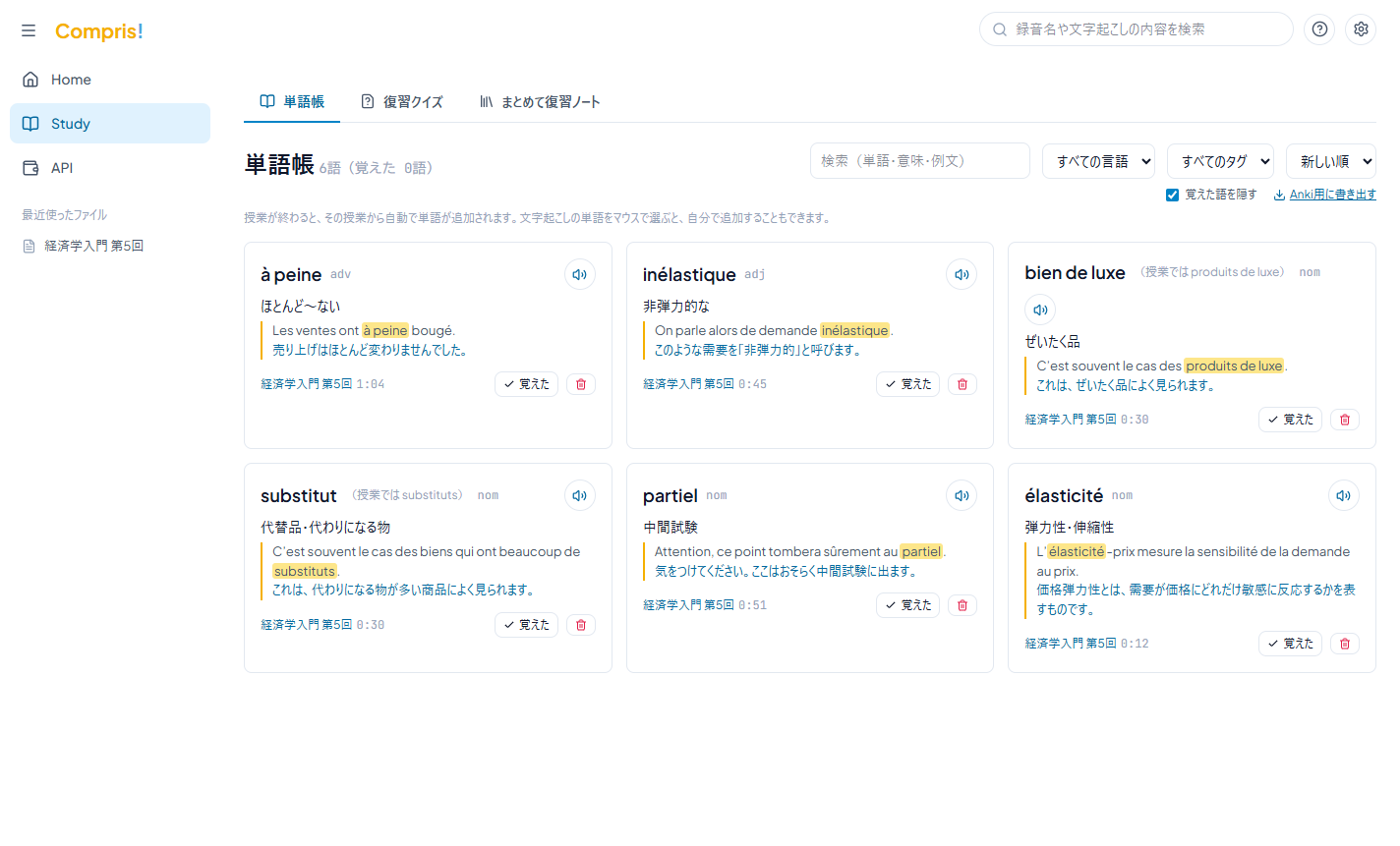1400x846 pixels.
Task: Open the élasticité source link at 0:12
Action: [x=1086, y=644]
